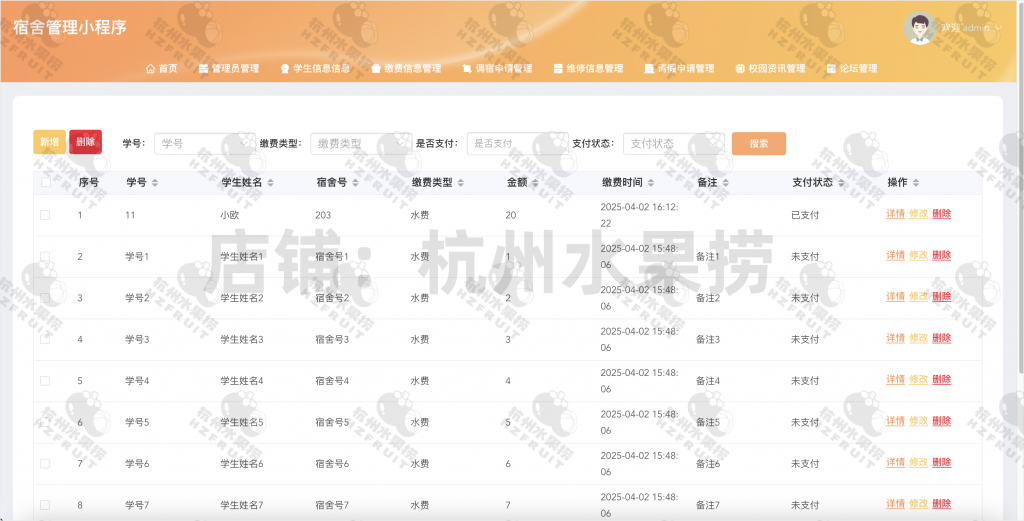Screen dimensions: 1024x521
Task: Click the 备注1 cell
Action: [x=708, y=257]
